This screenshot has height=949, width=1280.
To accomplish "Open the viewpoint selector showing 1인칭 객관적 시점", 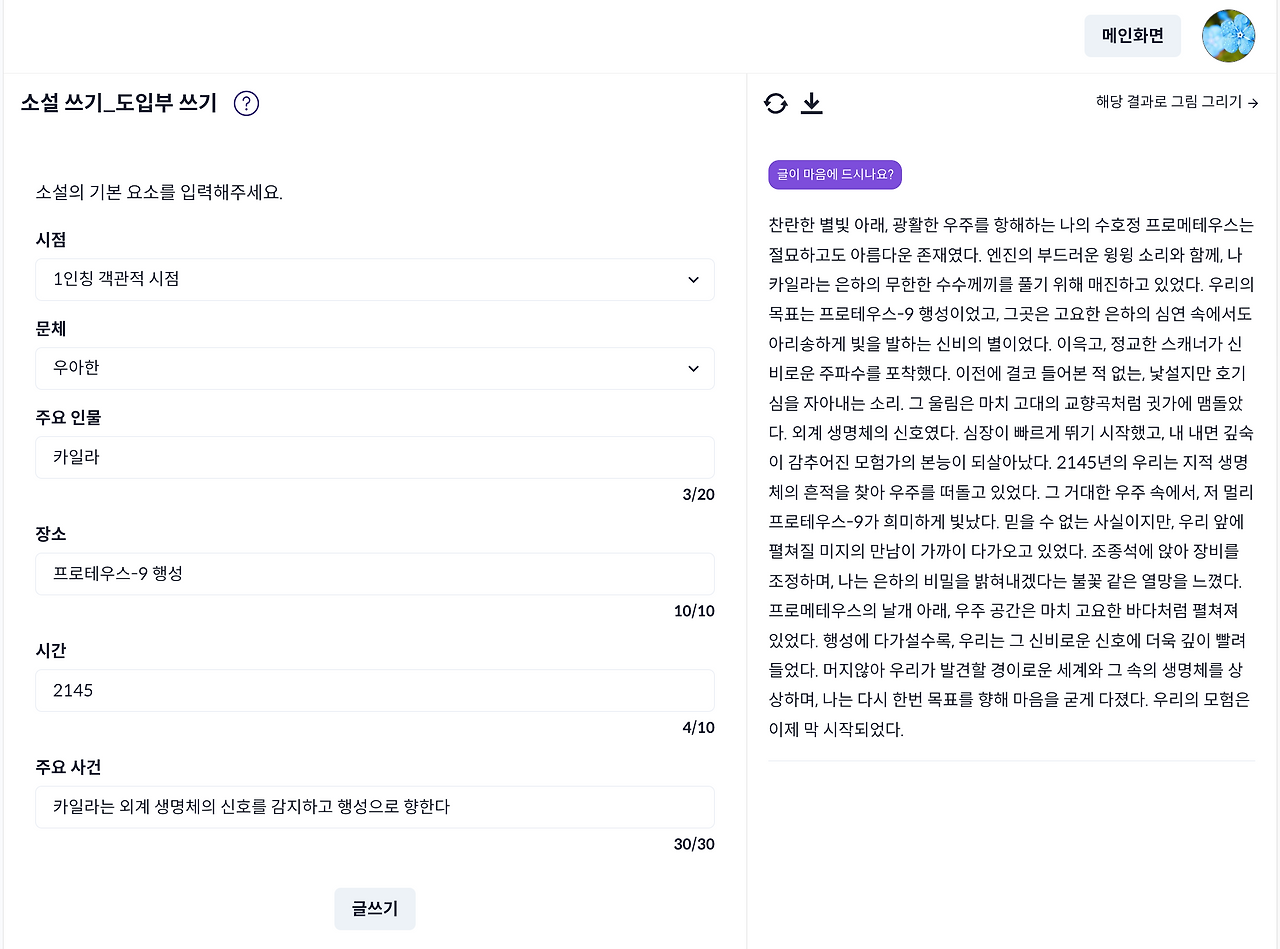I will [375, 280].
